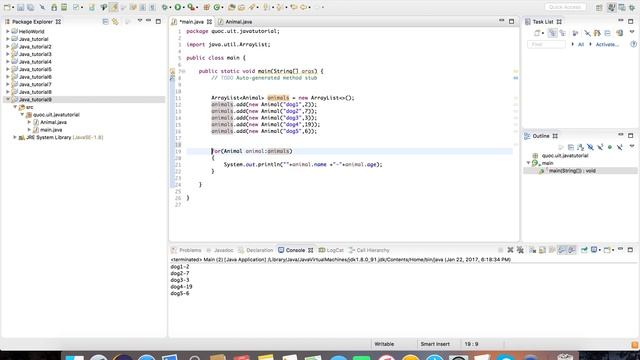Open the Open Console dropdown
Image resolution: width=640 pixels, height=360 pixels.
pyautogui.click(x=613, y=250)
